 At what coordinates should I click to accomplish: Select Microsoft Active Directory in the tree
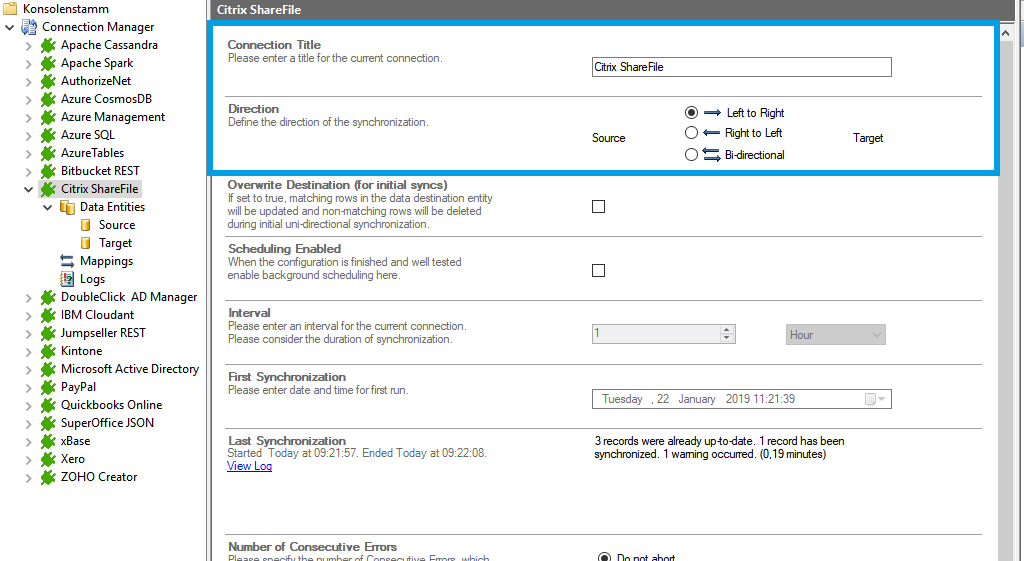click(129, 369)
